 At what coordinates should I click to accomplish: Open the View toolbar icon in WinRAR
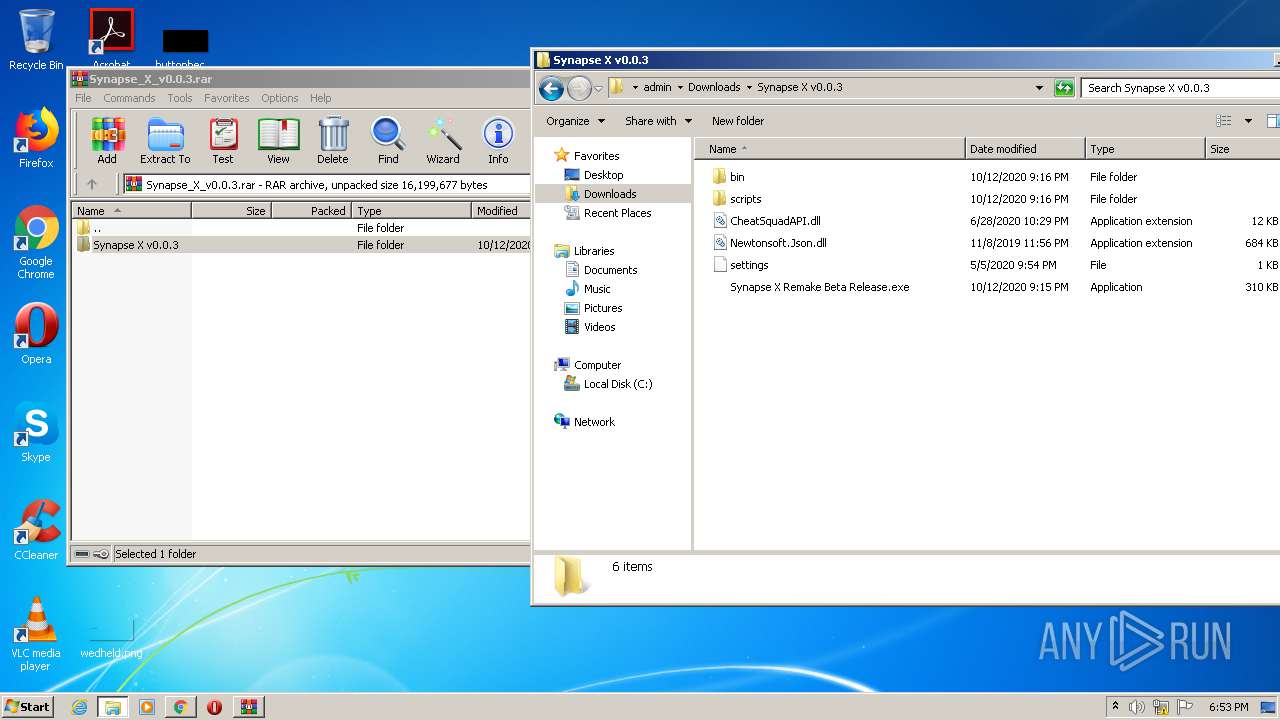pyautogui.click(x=278, y=141)
